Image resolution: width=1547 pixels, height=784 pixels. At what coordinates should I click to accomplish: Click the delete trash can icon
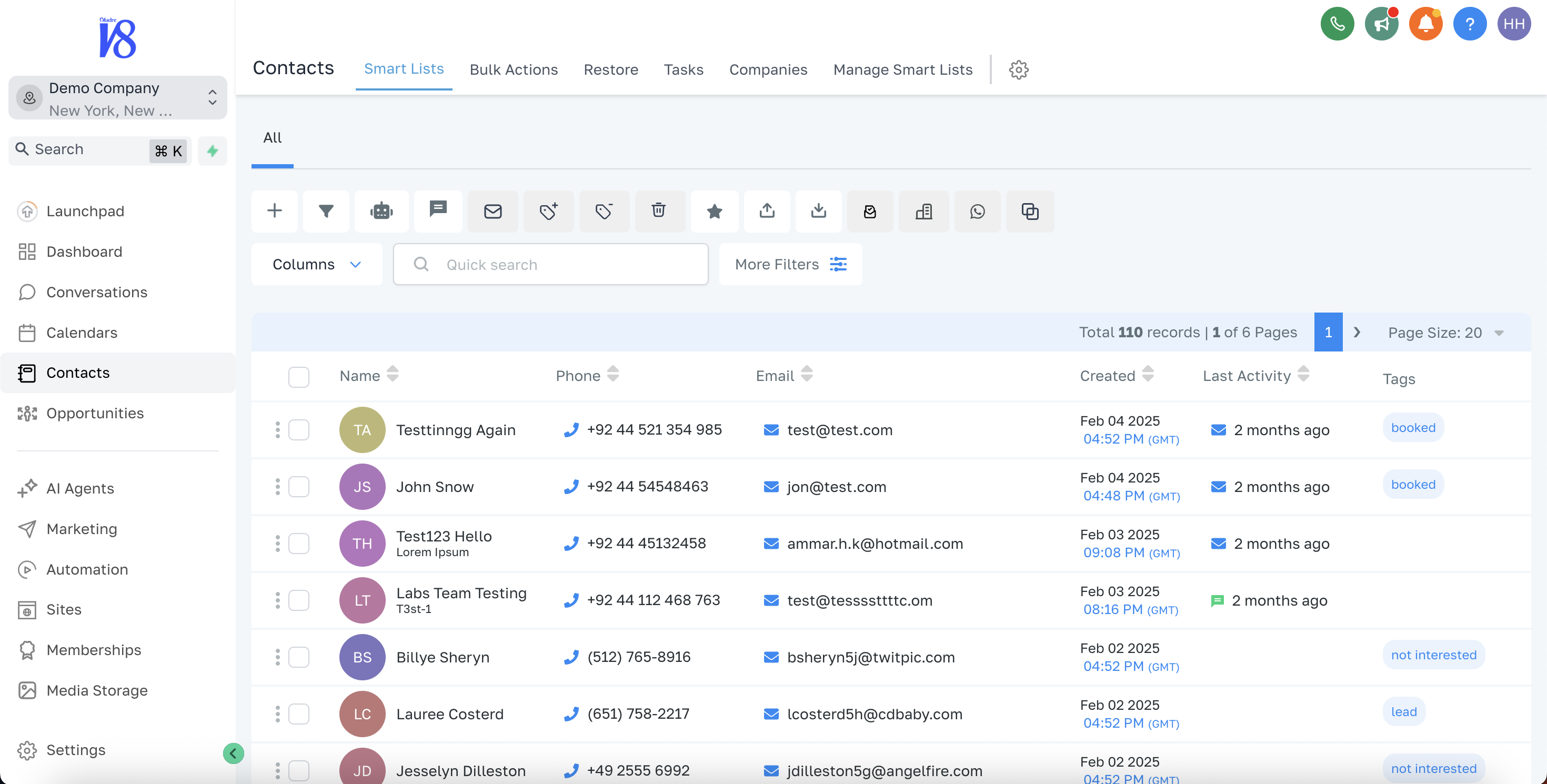click(659, 210)
